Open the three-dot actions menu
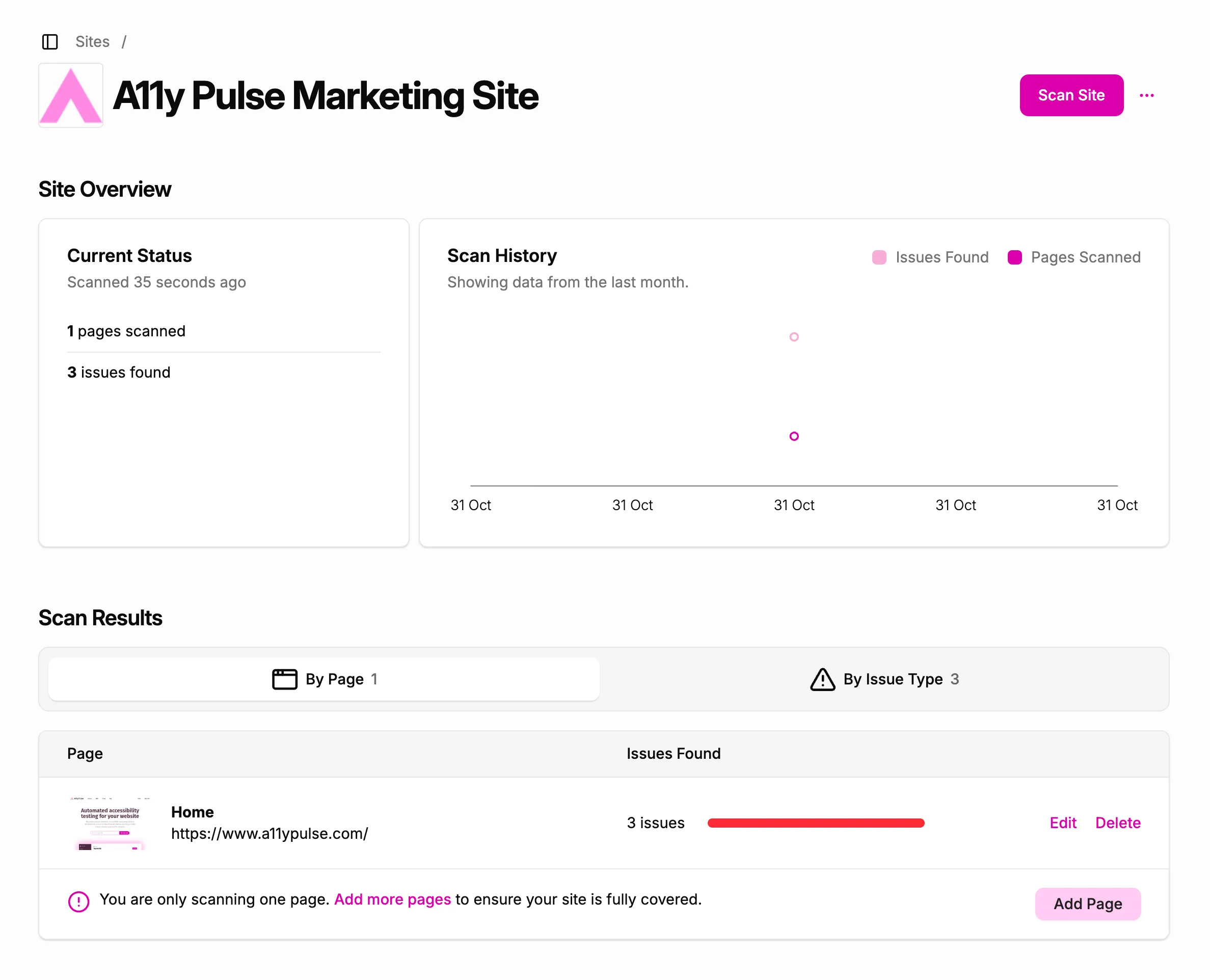The width and height of the screenshot is (1210, 980). tap(1147, 95)
